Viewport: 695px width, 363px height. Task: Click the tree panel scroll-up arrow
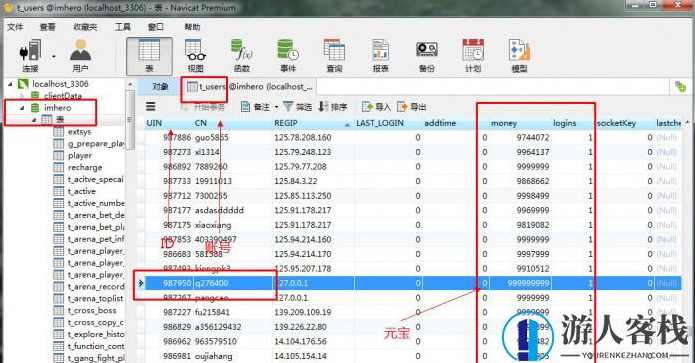tap(130, 84)
